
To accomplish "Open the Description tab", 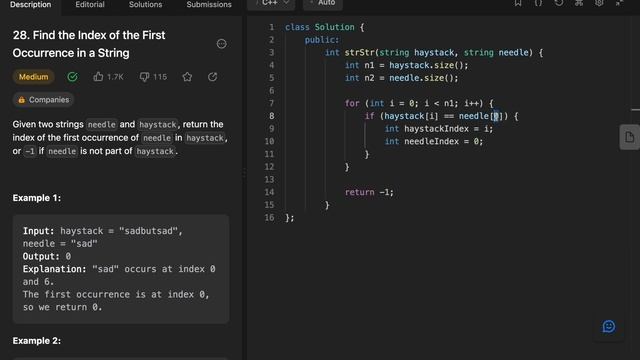I will tap(31, 5).
